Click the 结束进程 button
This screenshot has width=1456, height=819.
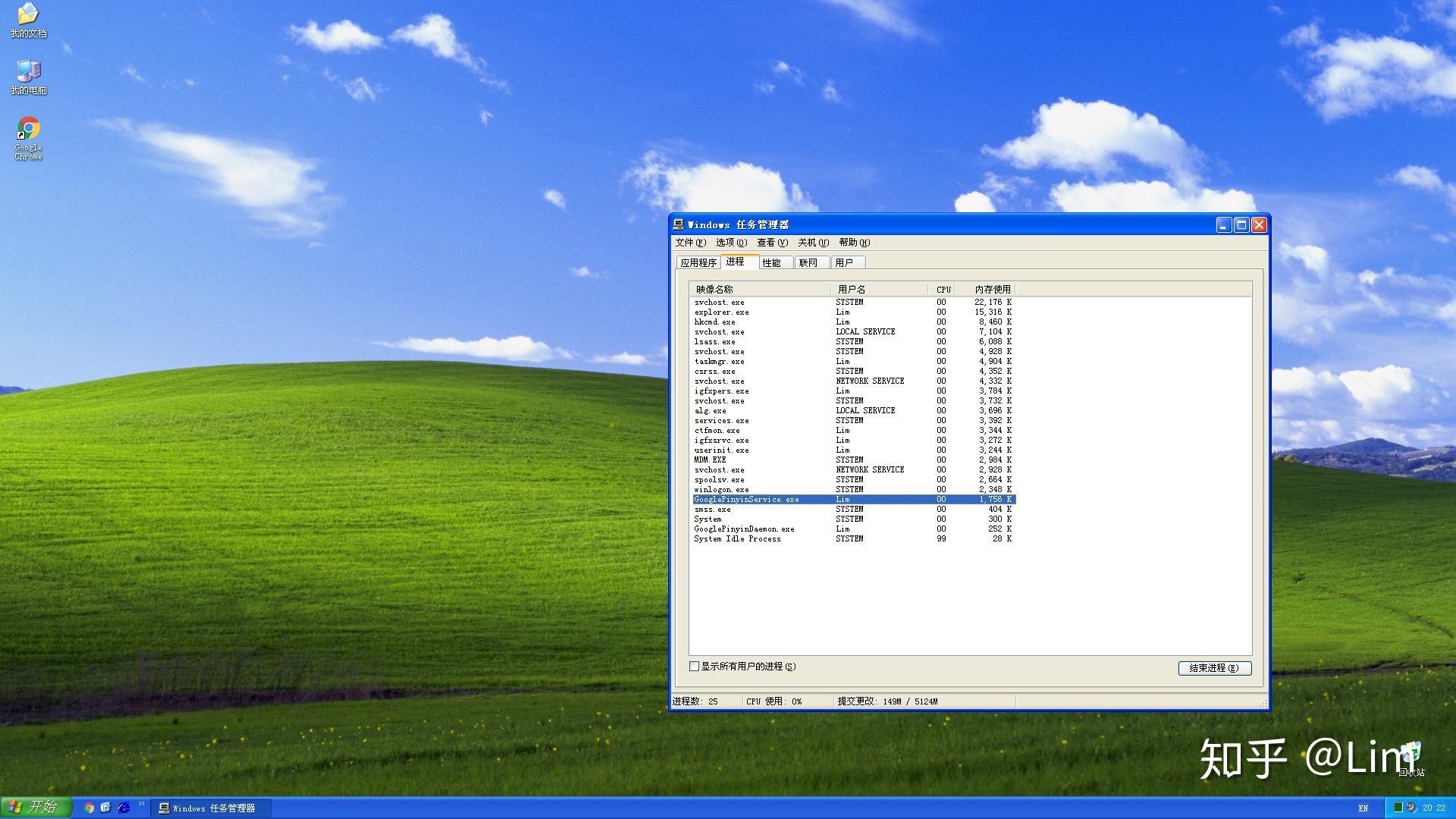pyautogui.click(x=1215, y=668)
